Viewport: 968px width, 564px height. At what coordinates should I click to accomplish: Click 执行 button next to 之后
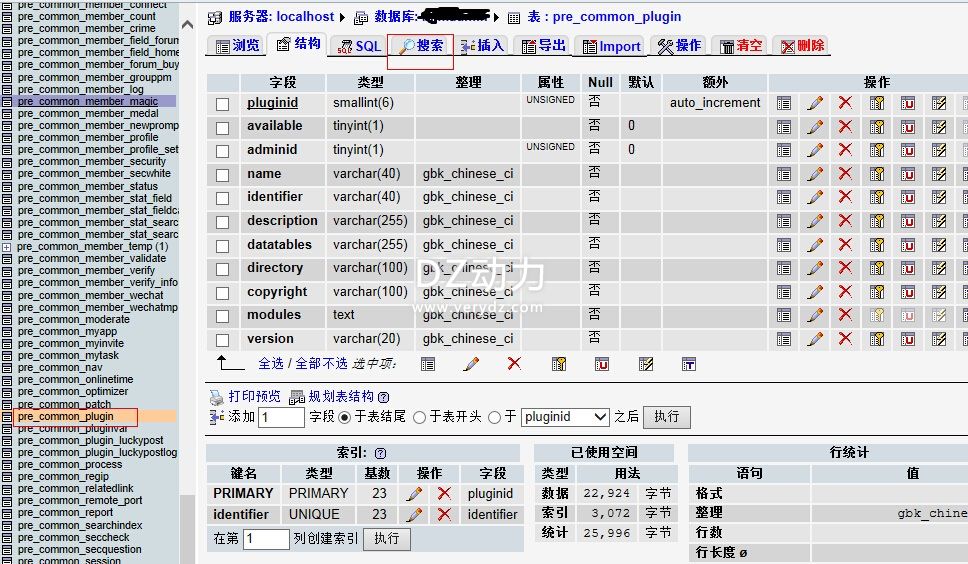[x=667, y=417]
